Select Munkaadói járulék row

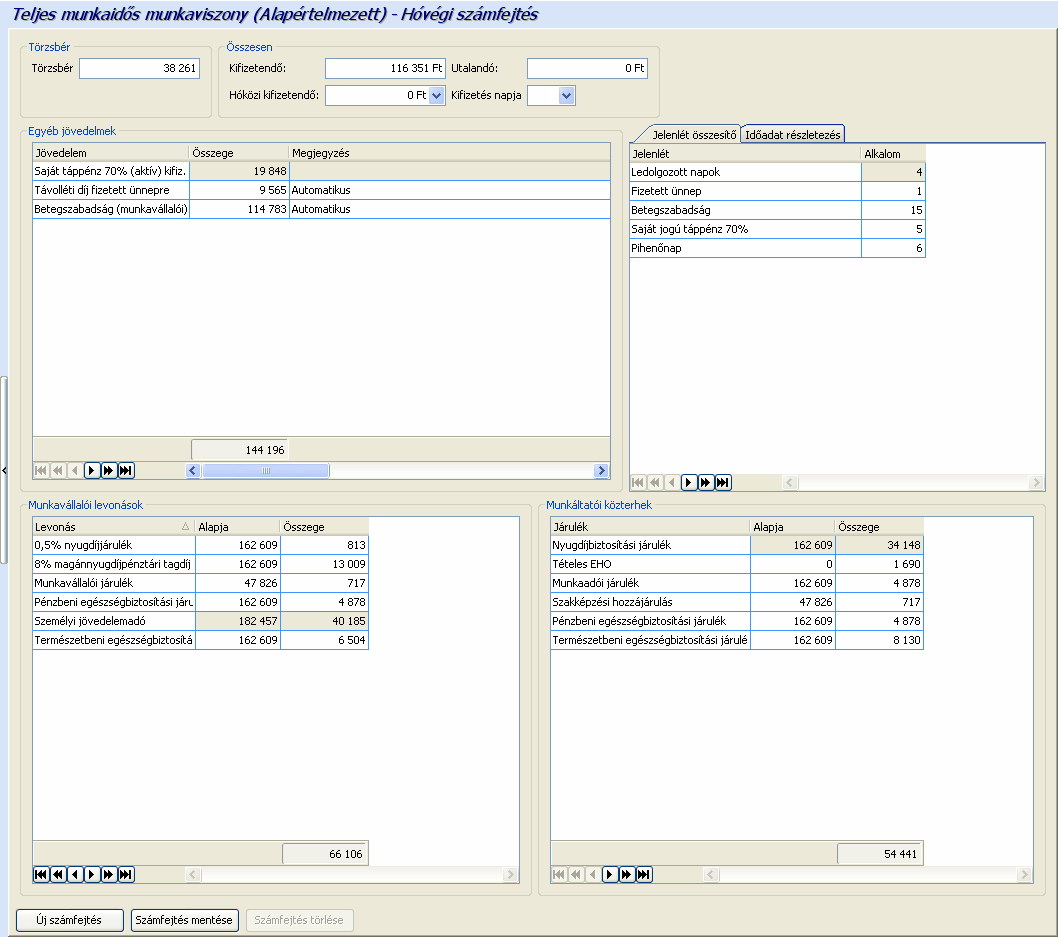pyautogui.click(x=737, y=583)
